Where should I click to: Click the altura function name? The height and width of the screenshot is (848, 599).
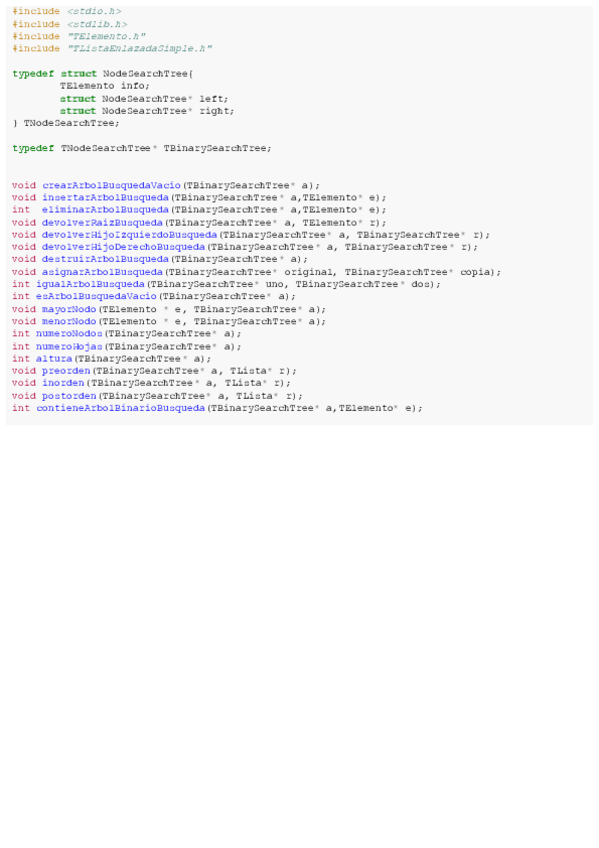[x=54, y=359]
